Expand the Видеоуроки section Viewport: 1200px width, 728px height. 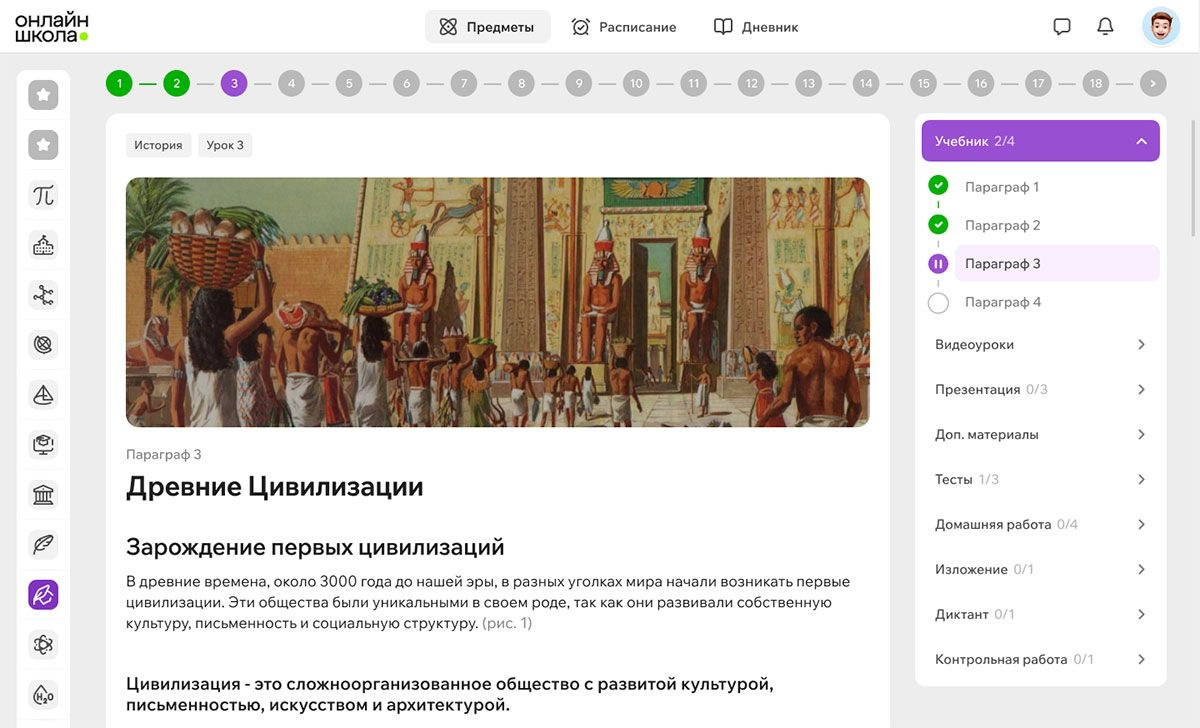(x=1040, y=345)
